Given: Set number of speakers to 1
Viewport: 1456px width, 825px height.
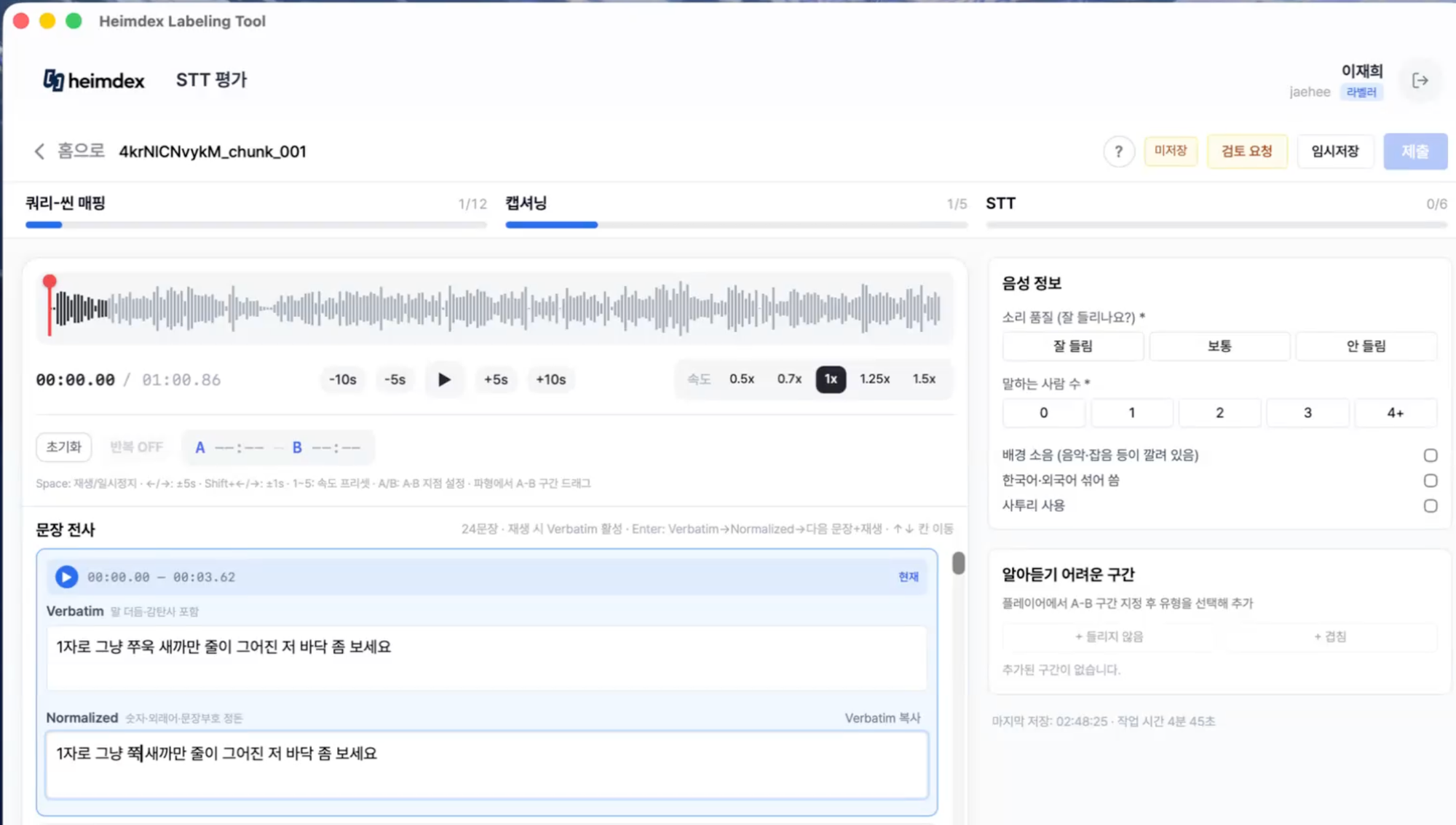Looking at the screenshot, I should [1131, 413].
